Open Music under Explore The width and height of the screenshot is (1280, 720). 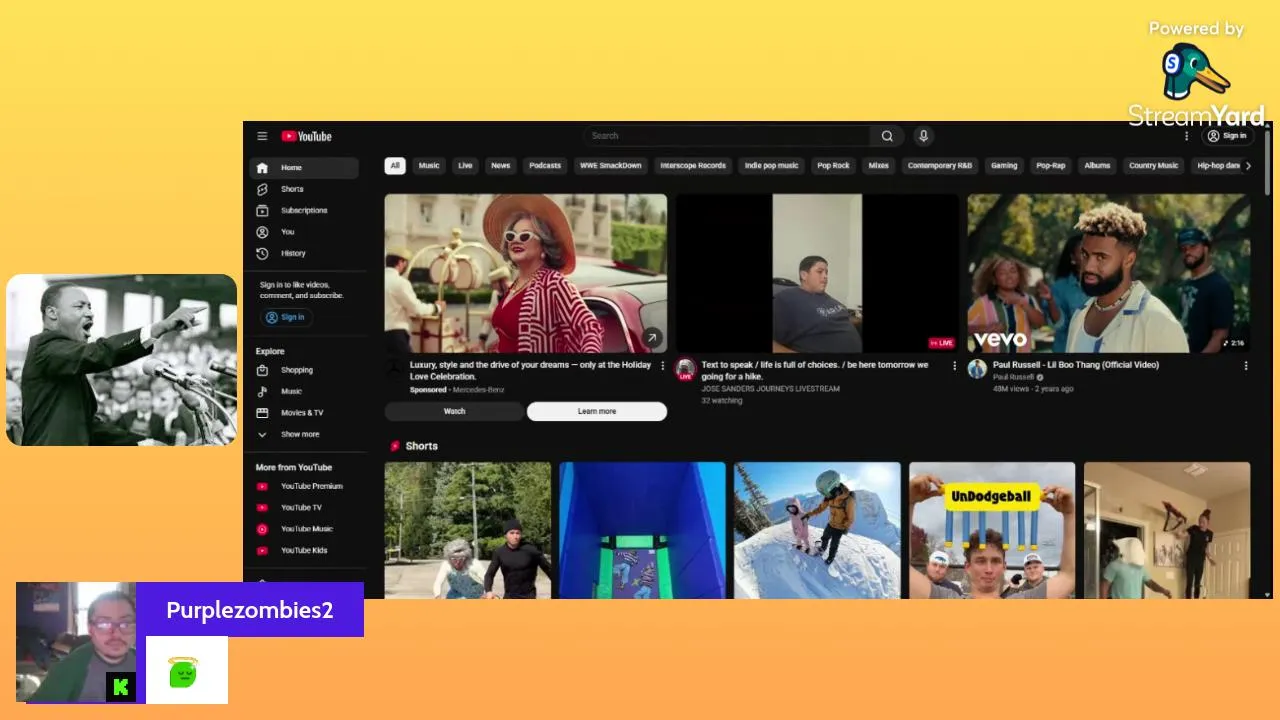304,391
